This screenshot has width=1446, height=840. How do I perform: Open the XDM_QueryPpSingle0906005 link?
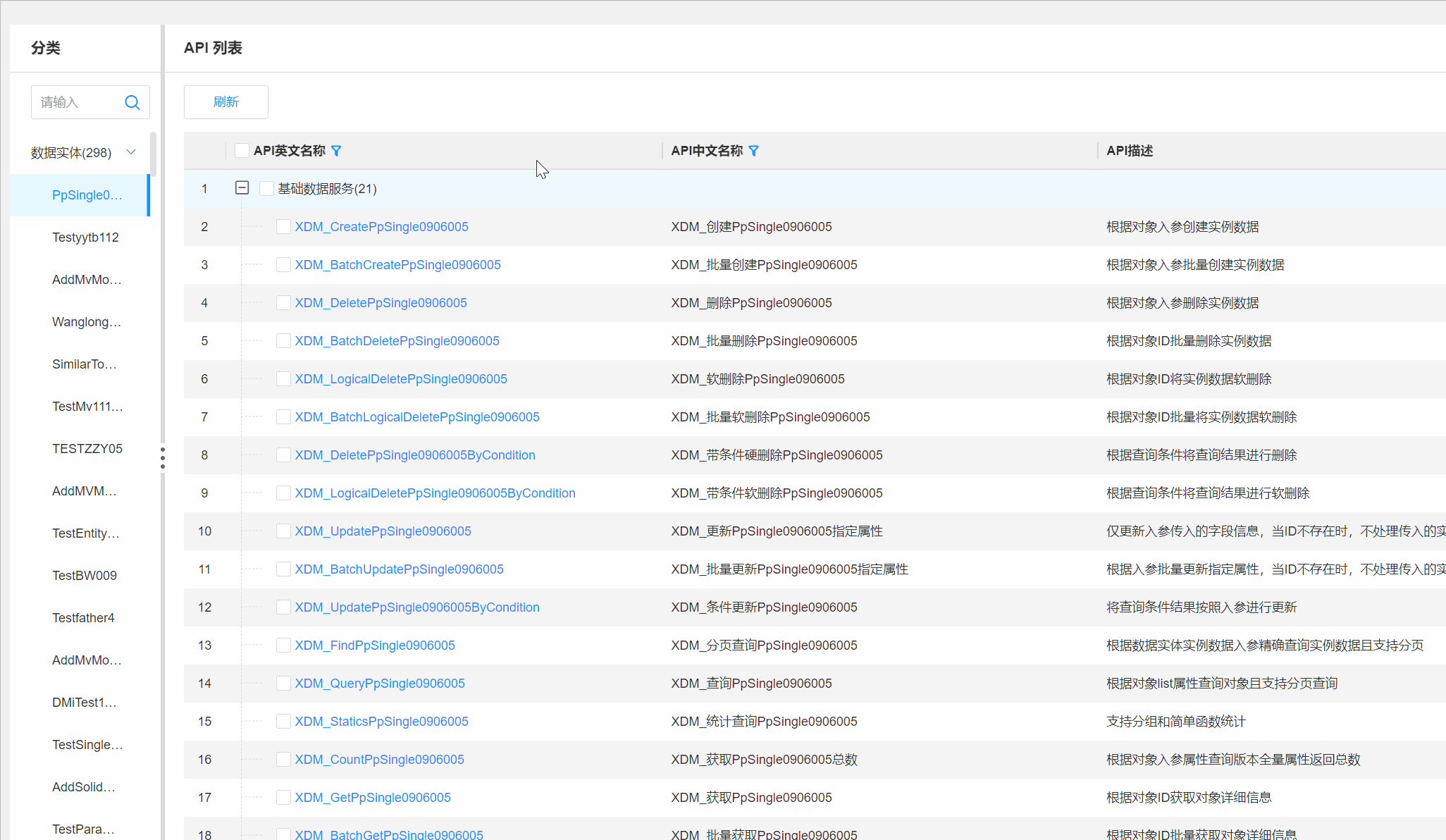[x=379, y=684]
